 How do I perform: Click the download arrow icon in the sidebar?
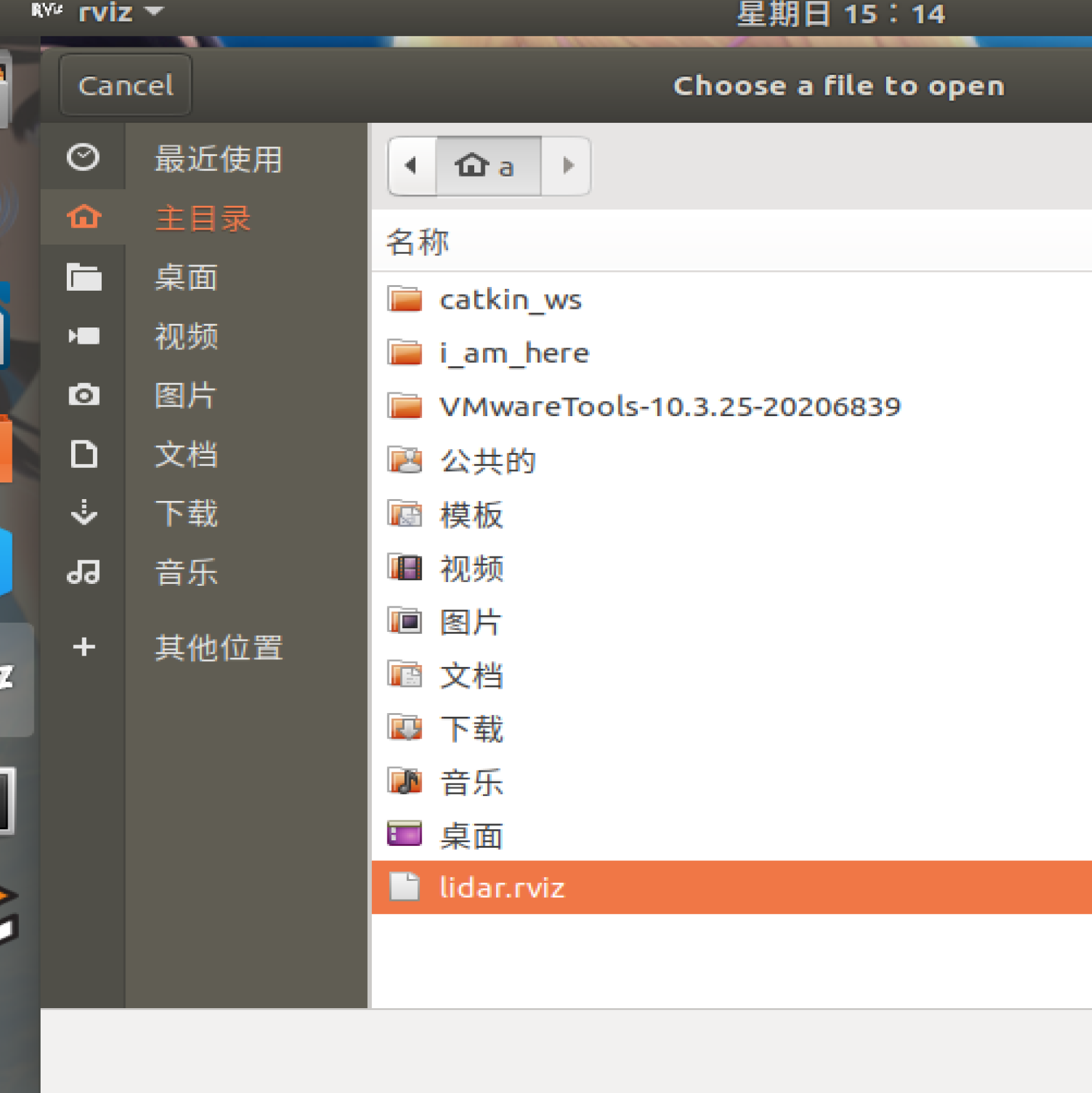(x=84, y=512)
